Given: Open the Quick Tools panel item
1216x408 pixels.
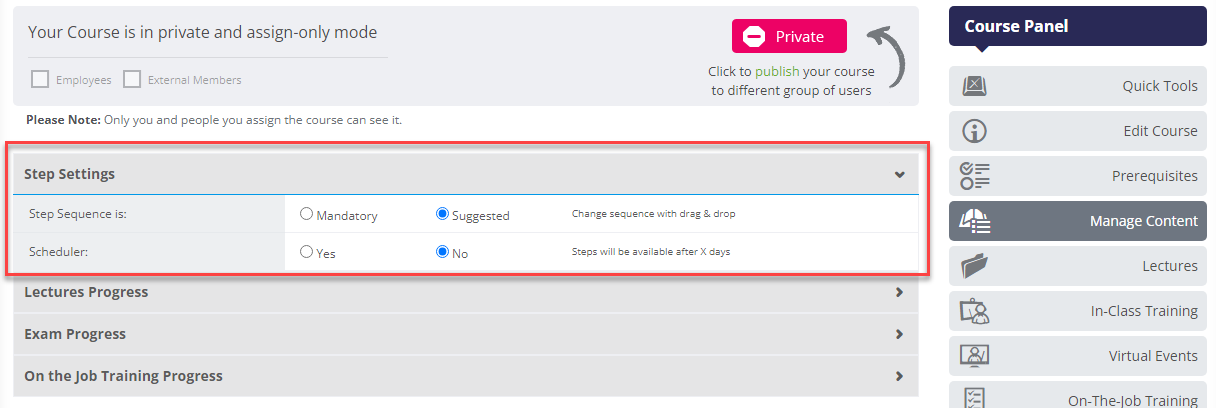Looking at the screenshot, I should [1078, 86].
